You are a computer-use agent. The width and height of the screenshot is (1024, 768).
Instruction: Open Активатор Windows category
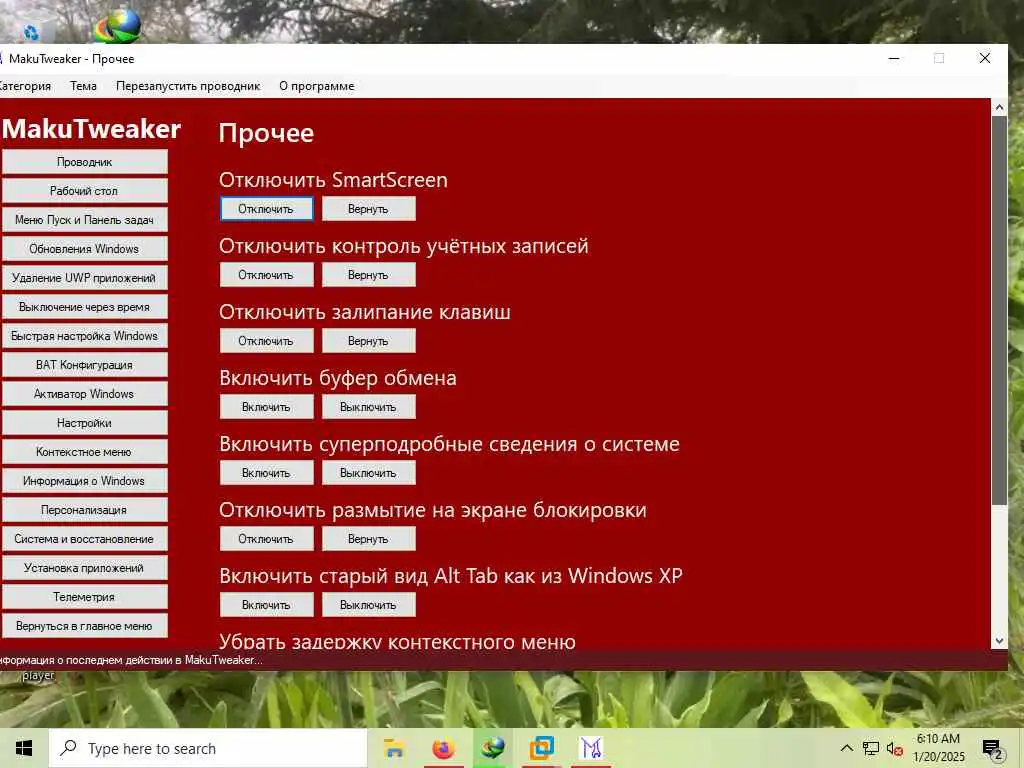pyautogui.click(x=85, y=394)
